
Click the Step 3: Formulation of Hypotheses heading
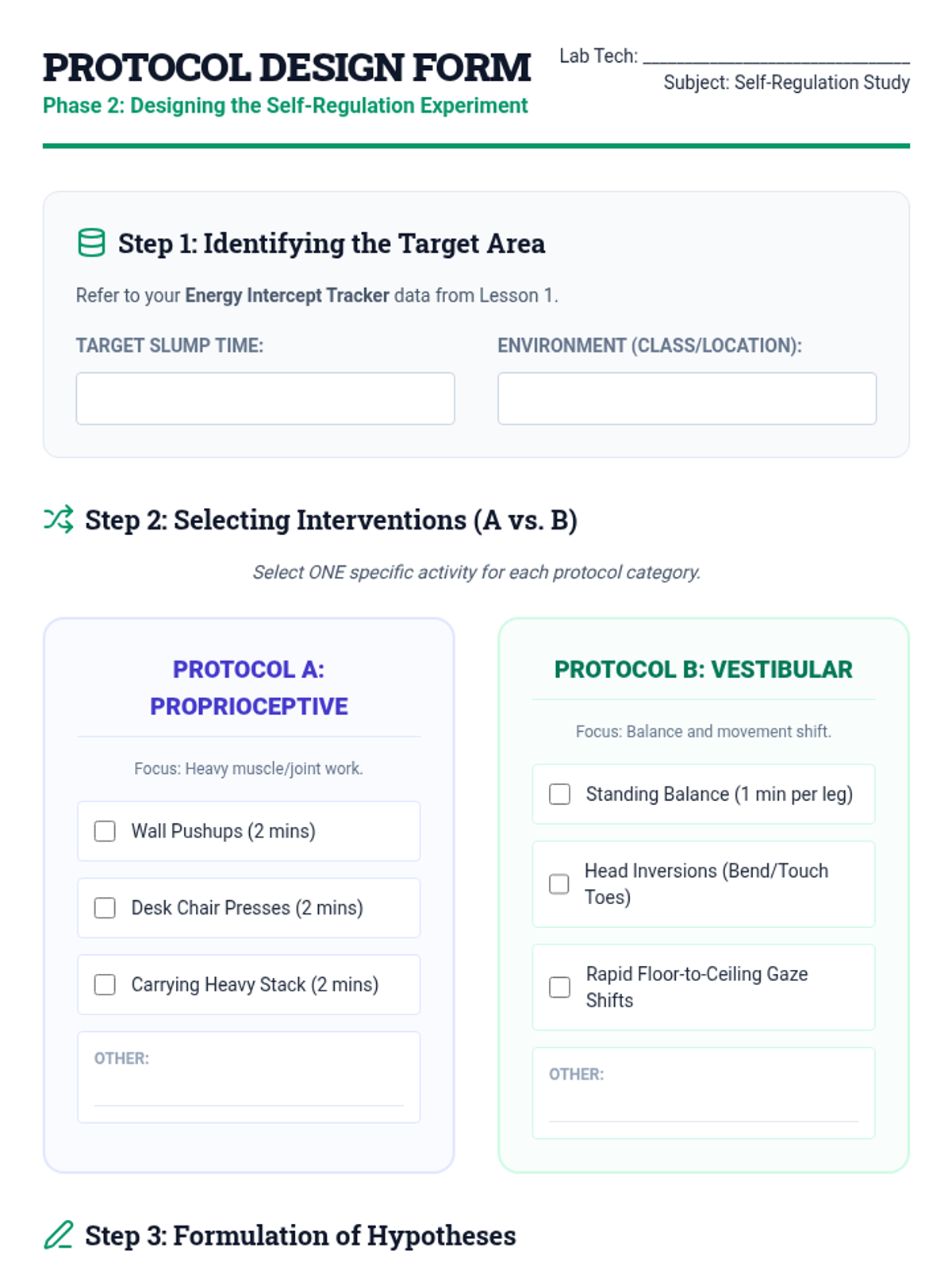pyautogui.click(x=300, y=1236)
